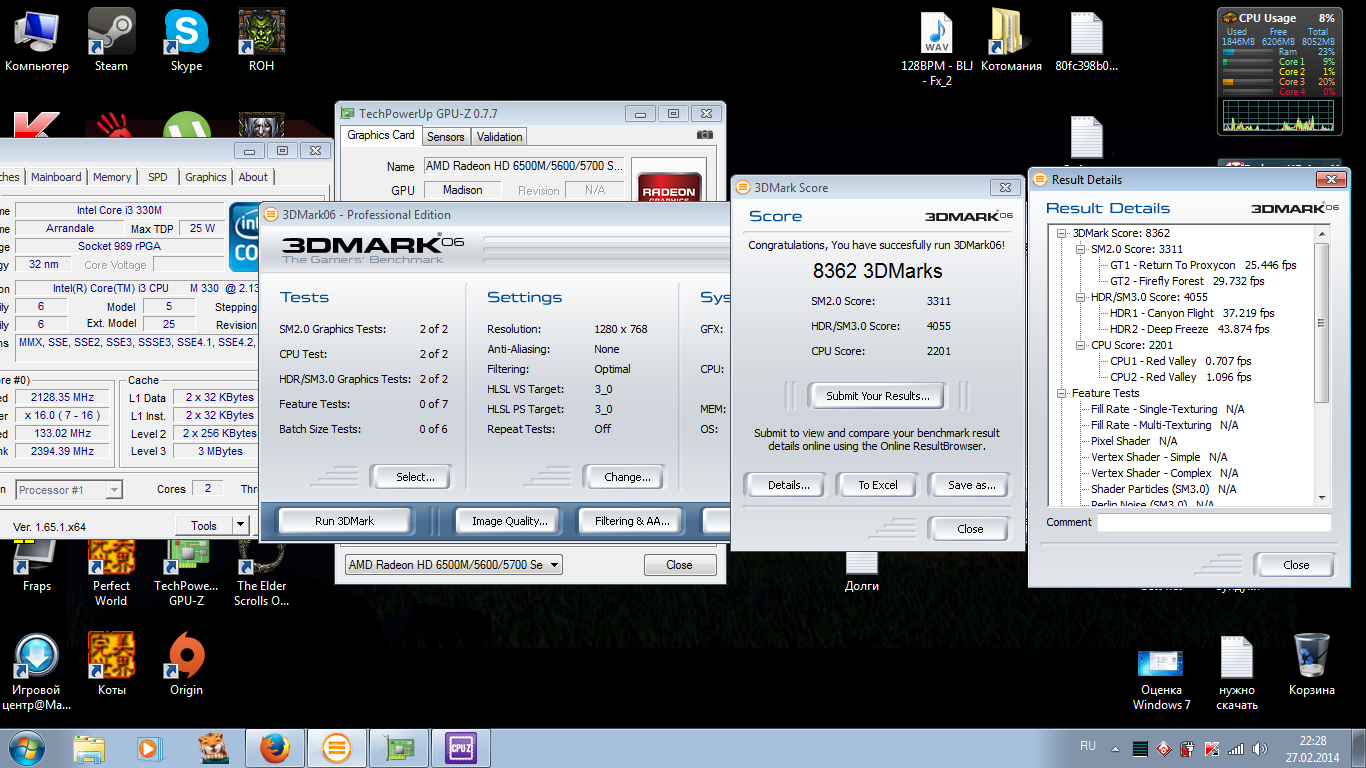
Task: Open Image Quality in 3DMark06
Action: tap(510, 521)
